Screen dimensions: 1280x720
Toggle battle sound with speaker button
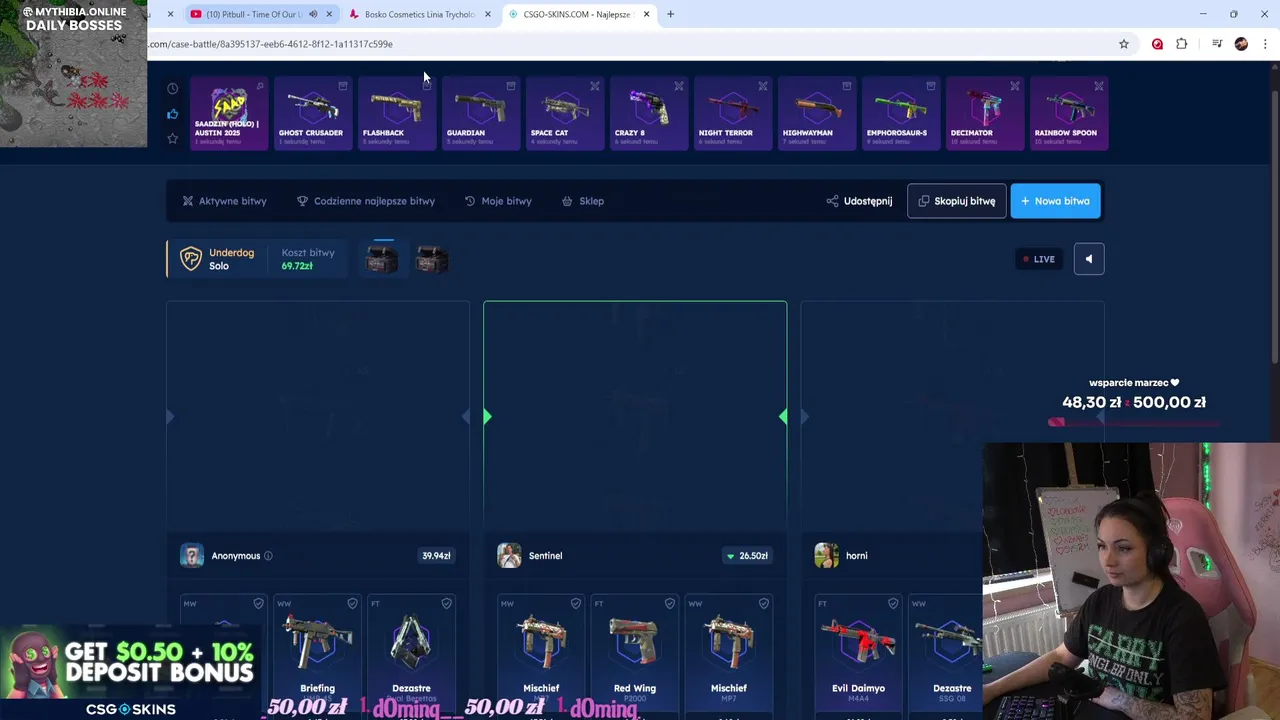[x=1089, y=259]
